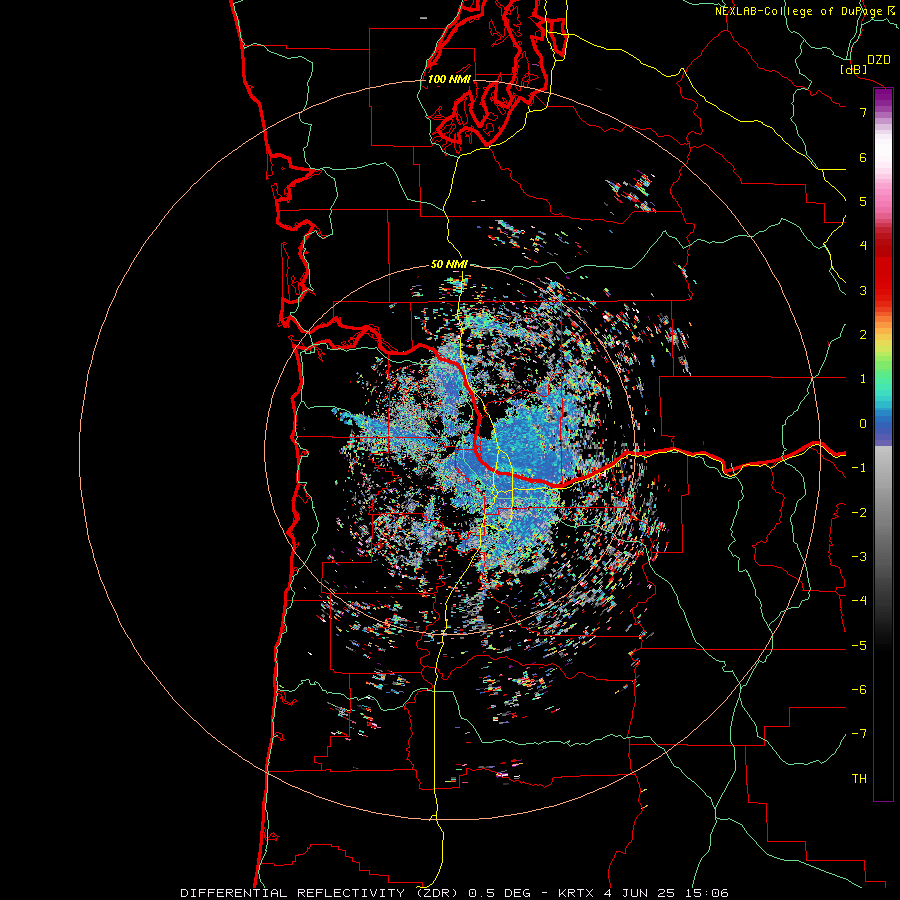Click the '1' value on the color scale
This screenshot has height=900, width=900.
coord(863,379)
